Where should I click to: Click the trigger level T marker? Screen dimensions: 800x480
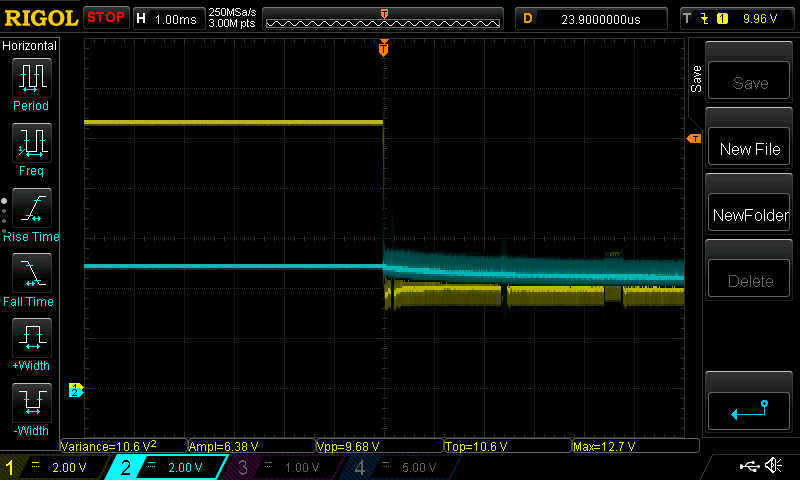pyautogui.click(x=694, y=139)
